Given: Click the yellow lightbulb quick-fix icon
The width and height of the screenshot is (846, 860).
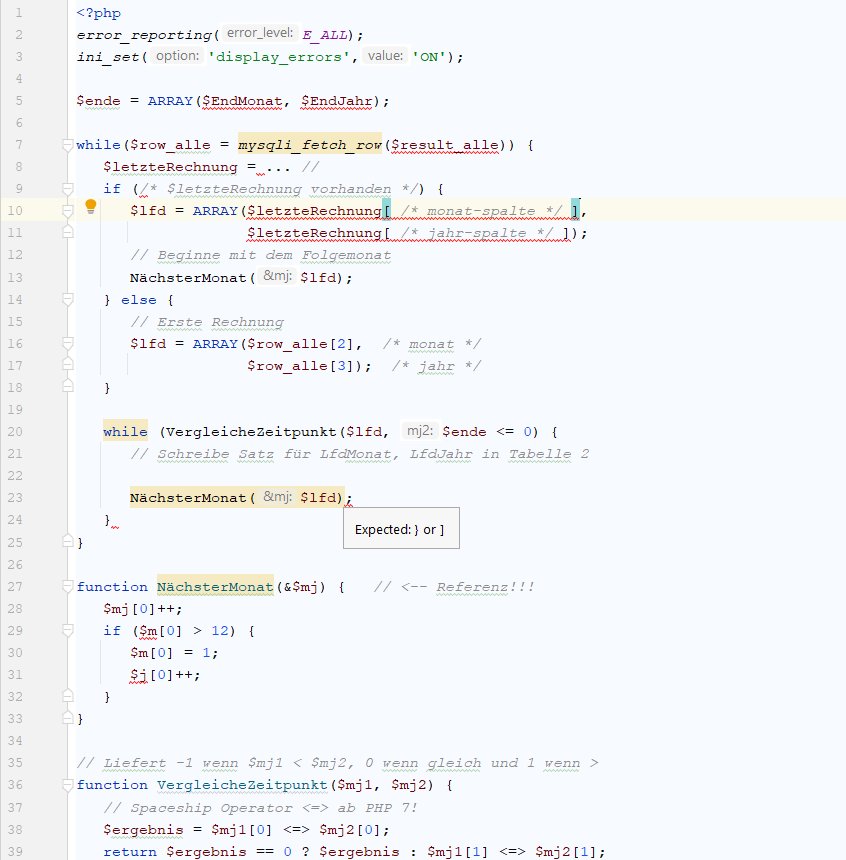Looking at the screenshot, I should [x=90, y=207].
